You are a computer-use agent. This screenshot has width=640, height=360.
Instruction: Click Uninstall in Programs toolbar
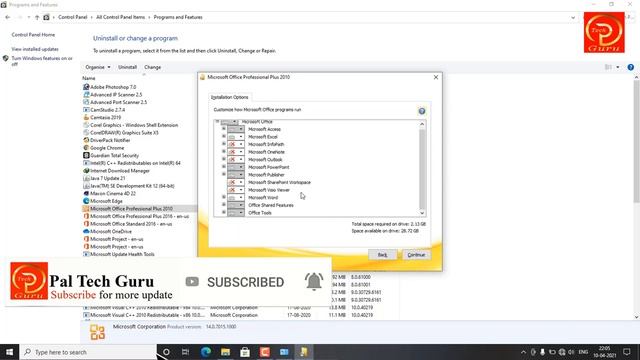[127, 67]
